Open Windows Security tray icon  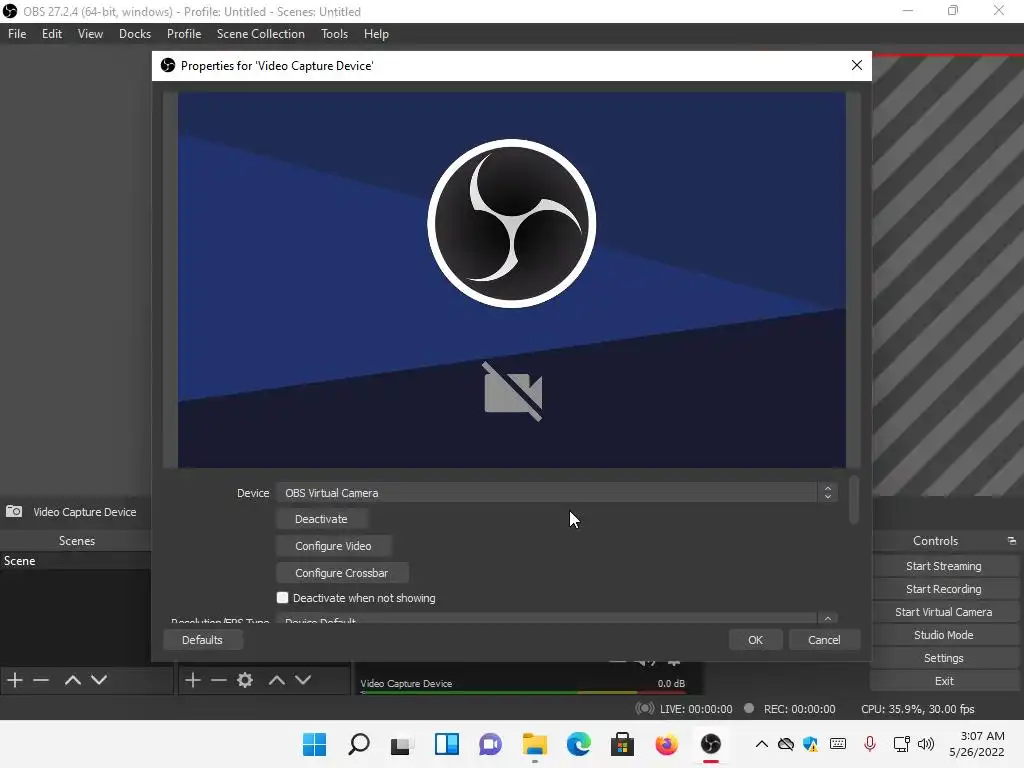(811, 744)
